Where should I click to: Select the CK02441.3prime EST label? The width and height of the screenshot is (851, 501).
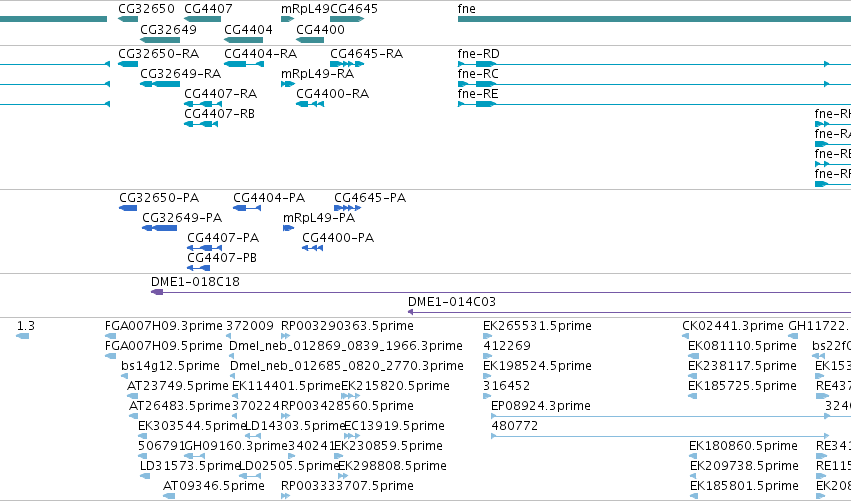[x=733, y=326]
